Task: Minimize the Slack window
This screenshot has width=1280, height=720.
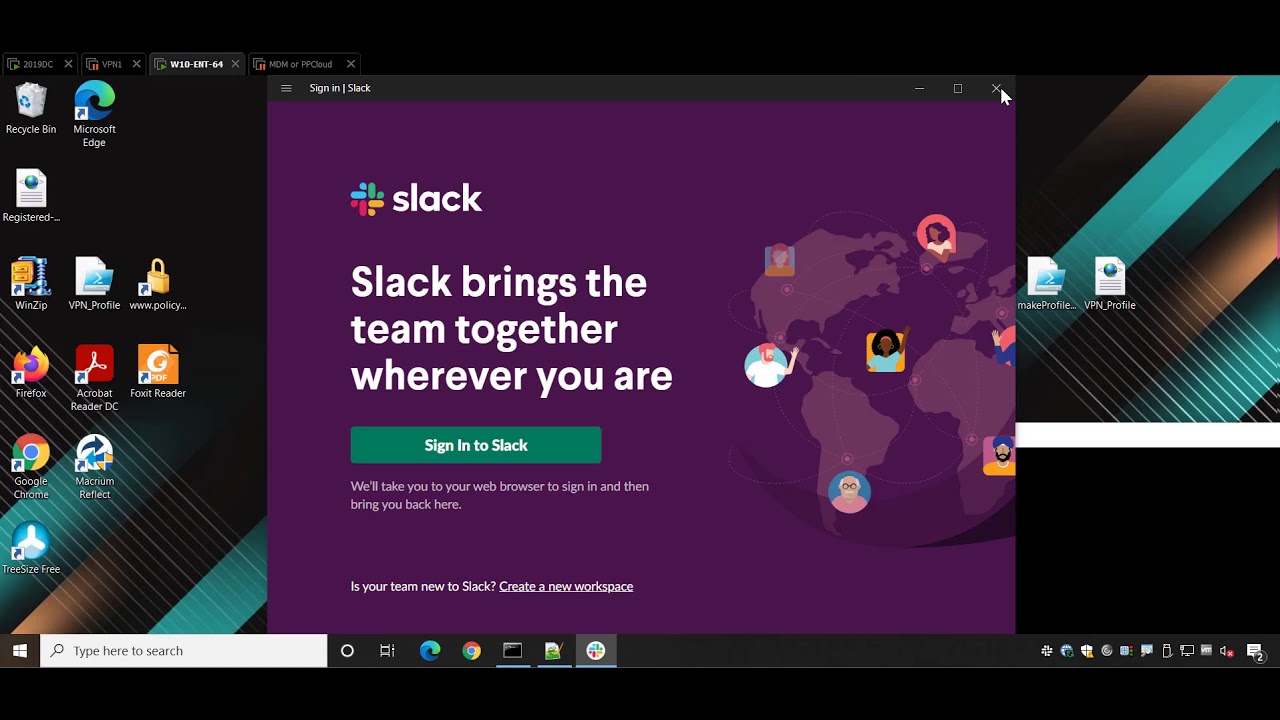Action: (x=919, y=88)
